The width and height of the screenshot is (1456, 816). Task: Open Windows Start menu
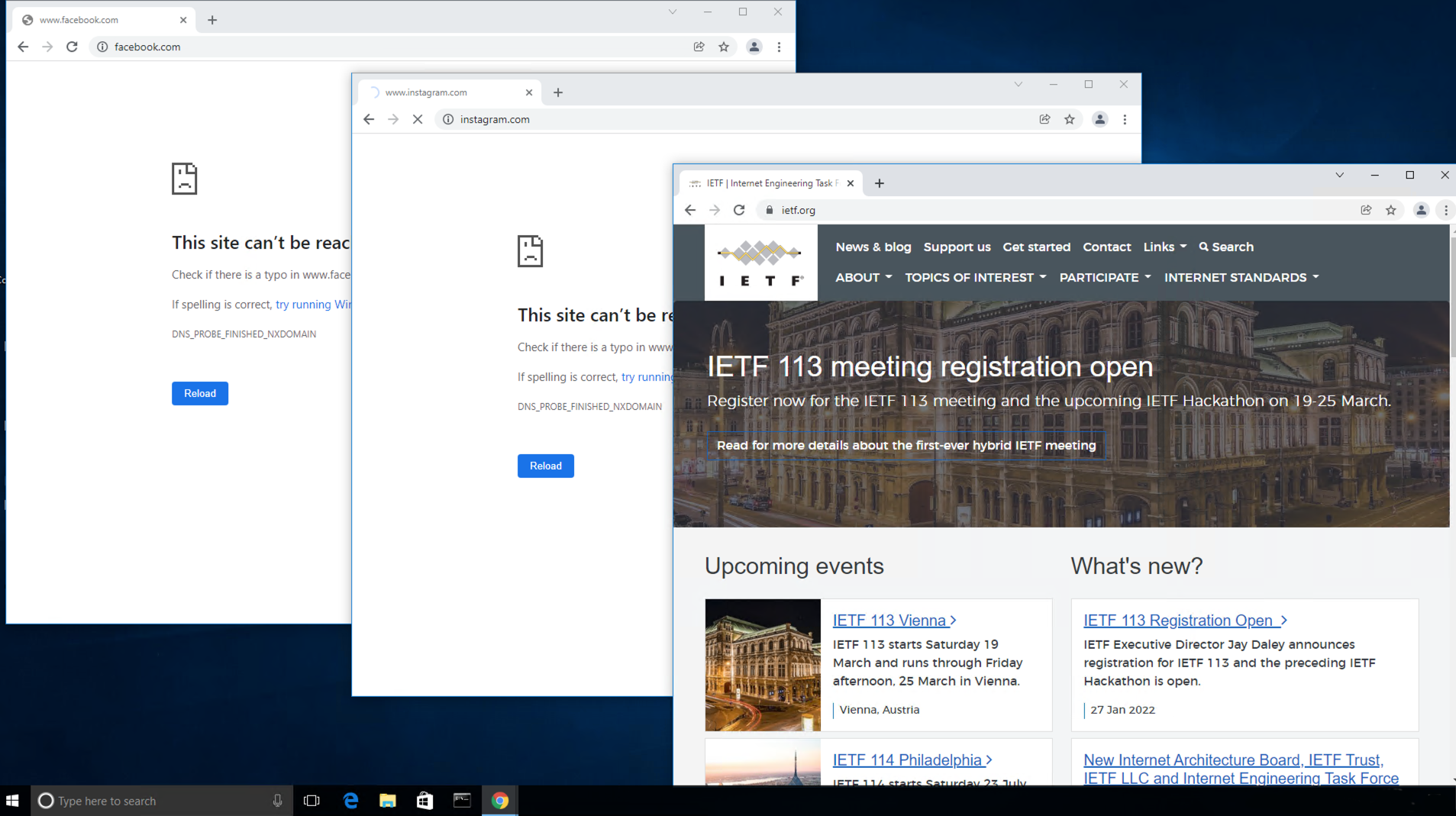tap(12, 801)
